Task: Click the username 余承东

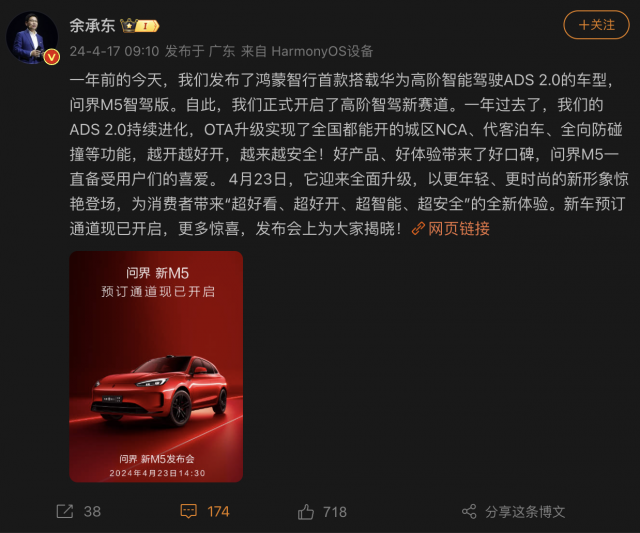Action: tap(92, 26)
